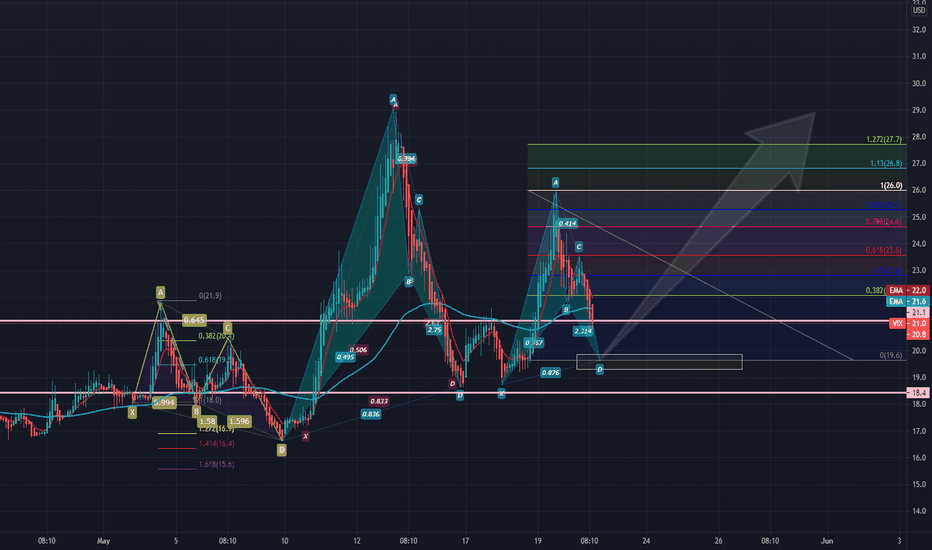Click the teal 0.495 ratio label
Image resolution: width=932 pixels, height=550 pixels.
click(x=345, y=357)
